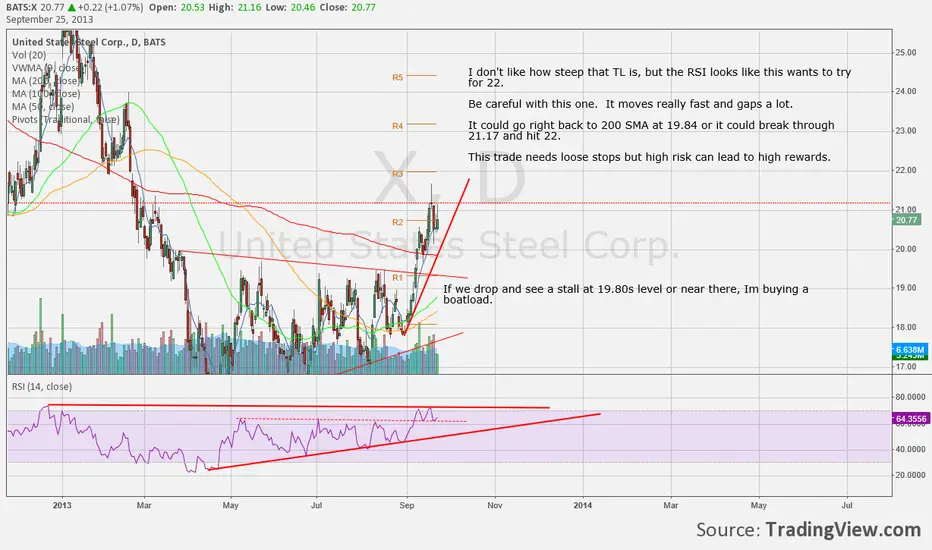The width and height of the screenshot is (932, 550).
Task: Click the Sep label on time axis
Action: [407, 505]
